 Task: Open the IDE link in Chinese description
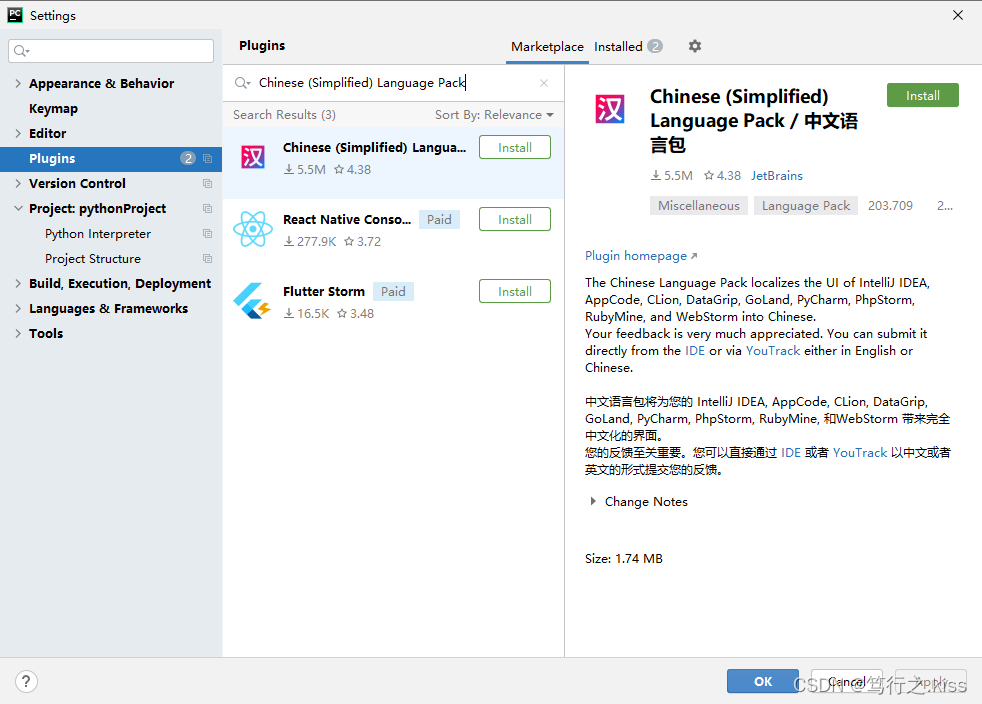pyautogui.click(x=790, y=452)
